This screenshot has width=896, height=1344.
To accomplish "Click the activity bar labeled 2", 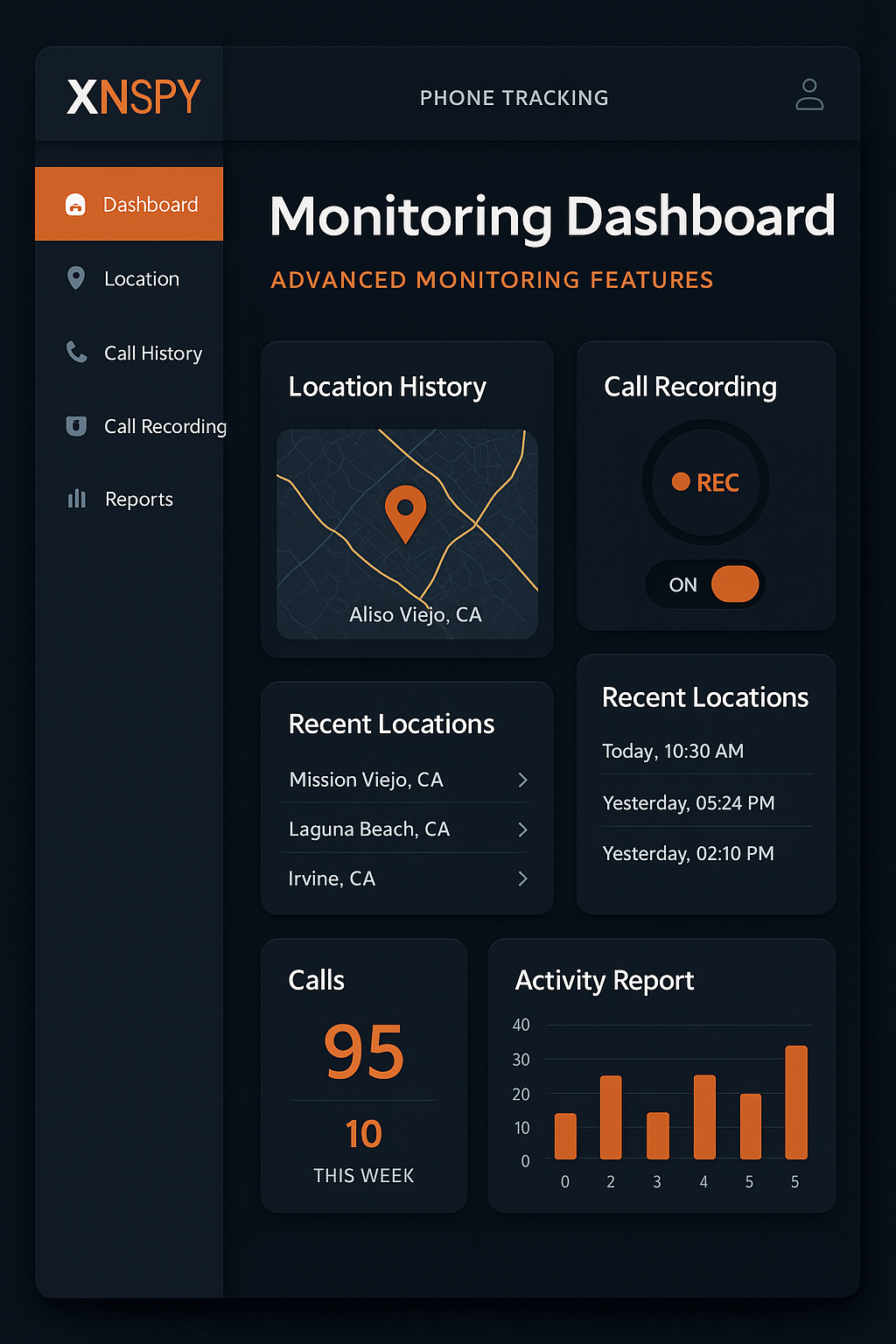I will point(611,1117).
